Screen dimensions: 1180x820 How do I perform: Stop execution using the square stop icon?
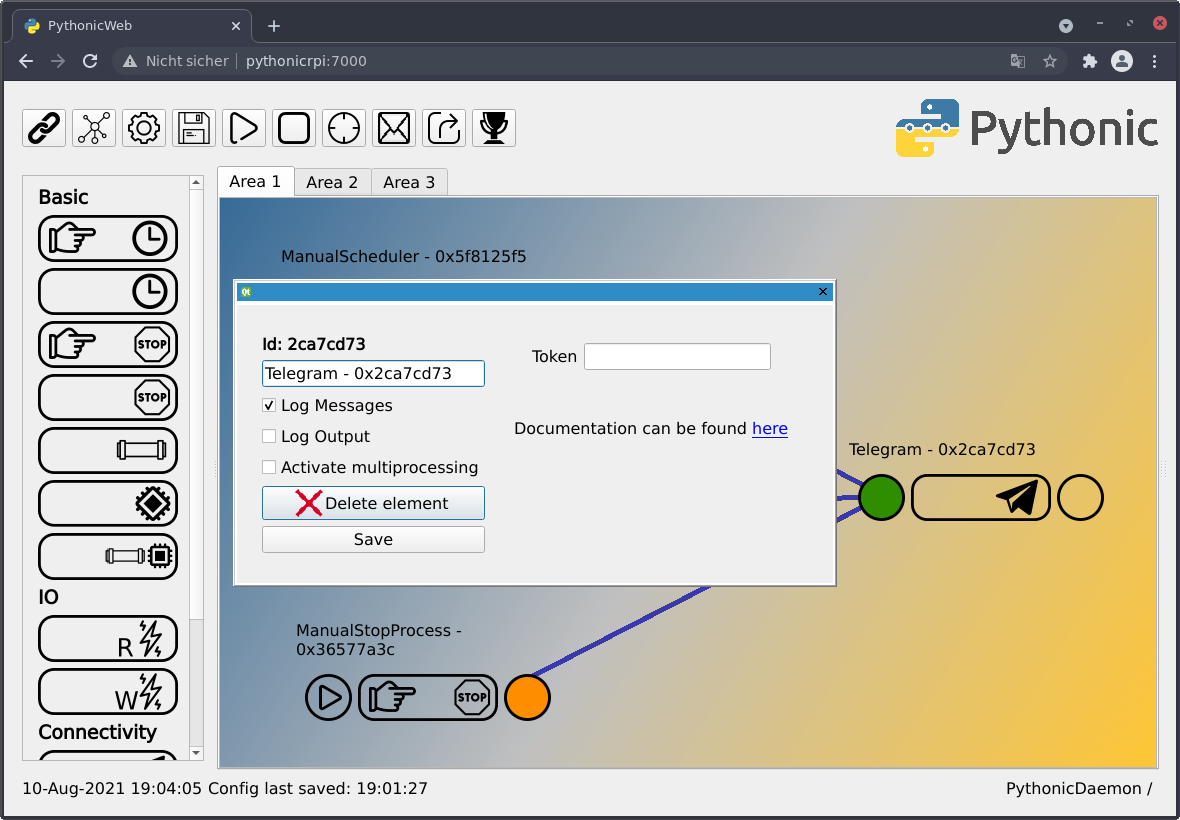(293, 128)
